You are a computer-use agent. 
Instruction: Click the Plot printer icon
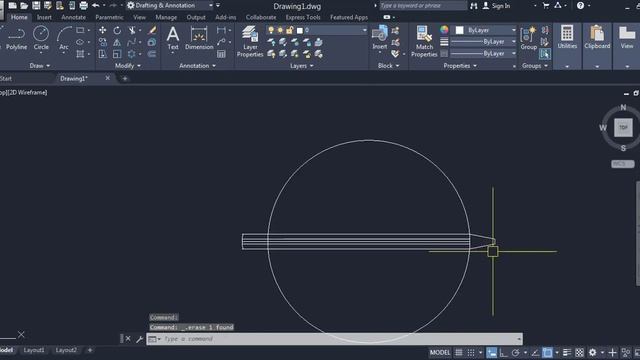[84, 6]
